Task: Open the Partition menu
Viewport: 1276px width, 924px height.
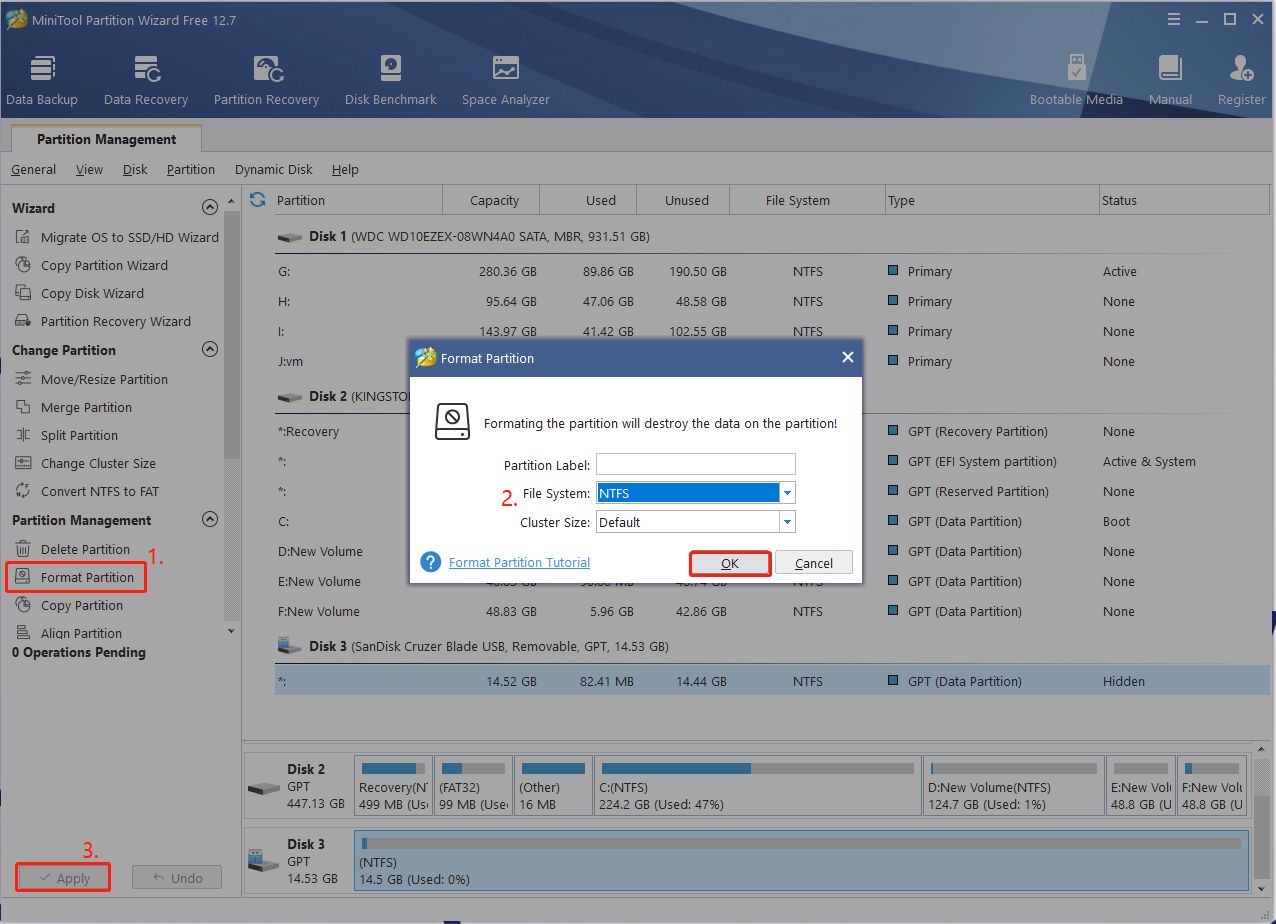Action: pos(190,170)
